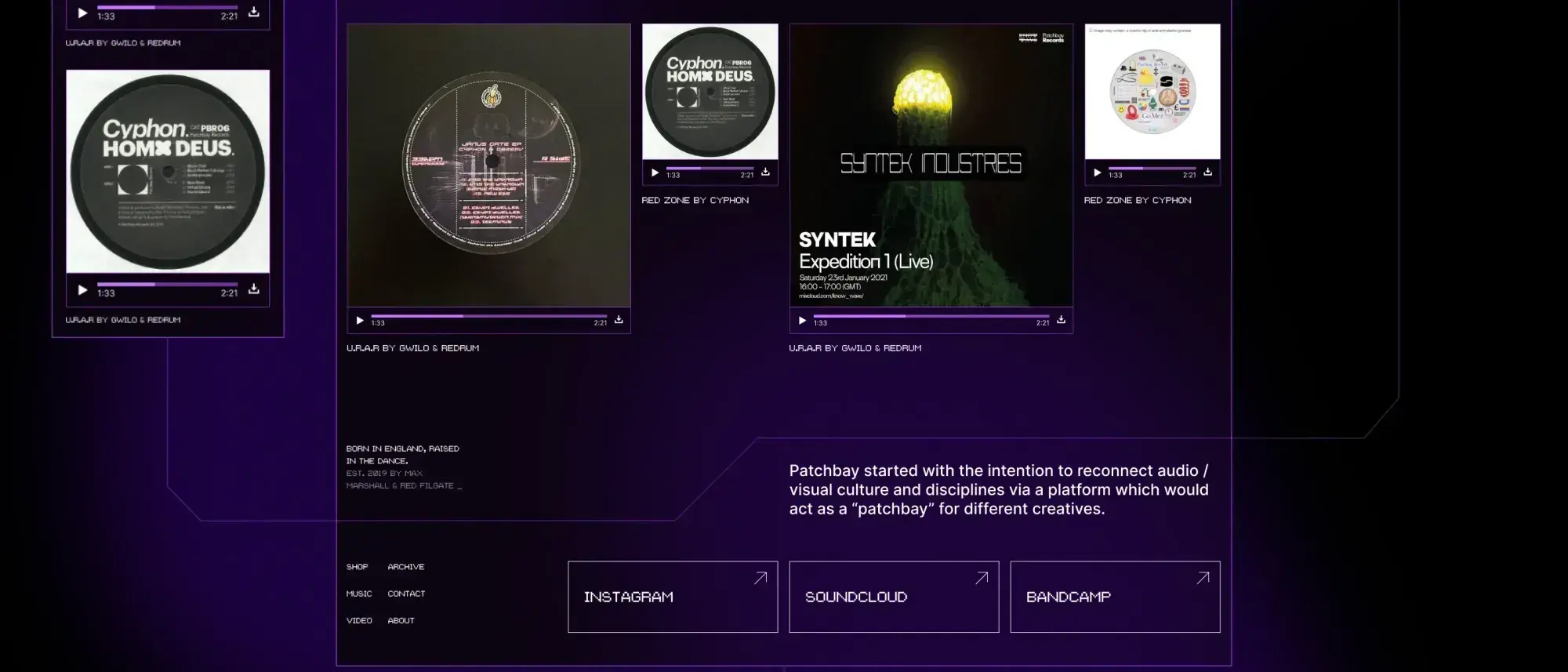Click 'Red Zone by Cyphon' under sticker disc
Image resolution: width=1568 pixels, height=672 pixels.
click(1138, 201)
